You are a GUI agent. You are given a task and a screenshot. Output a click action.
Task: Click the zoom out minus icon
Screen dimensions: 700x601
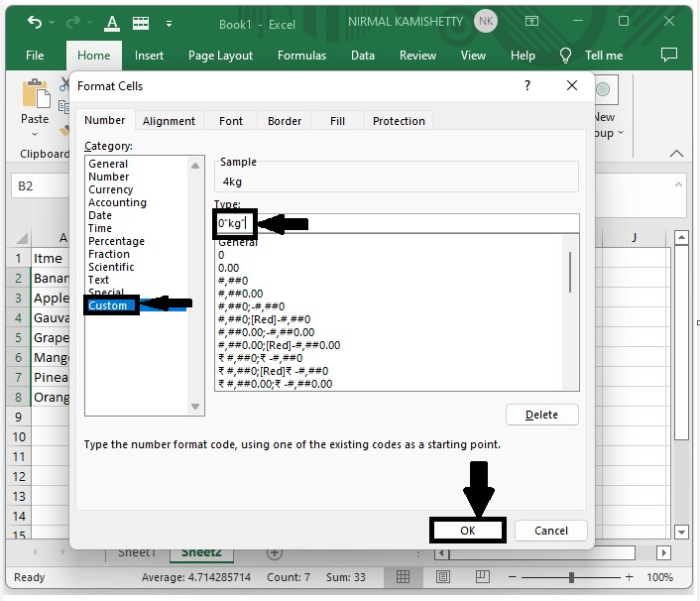coord(512,577)
